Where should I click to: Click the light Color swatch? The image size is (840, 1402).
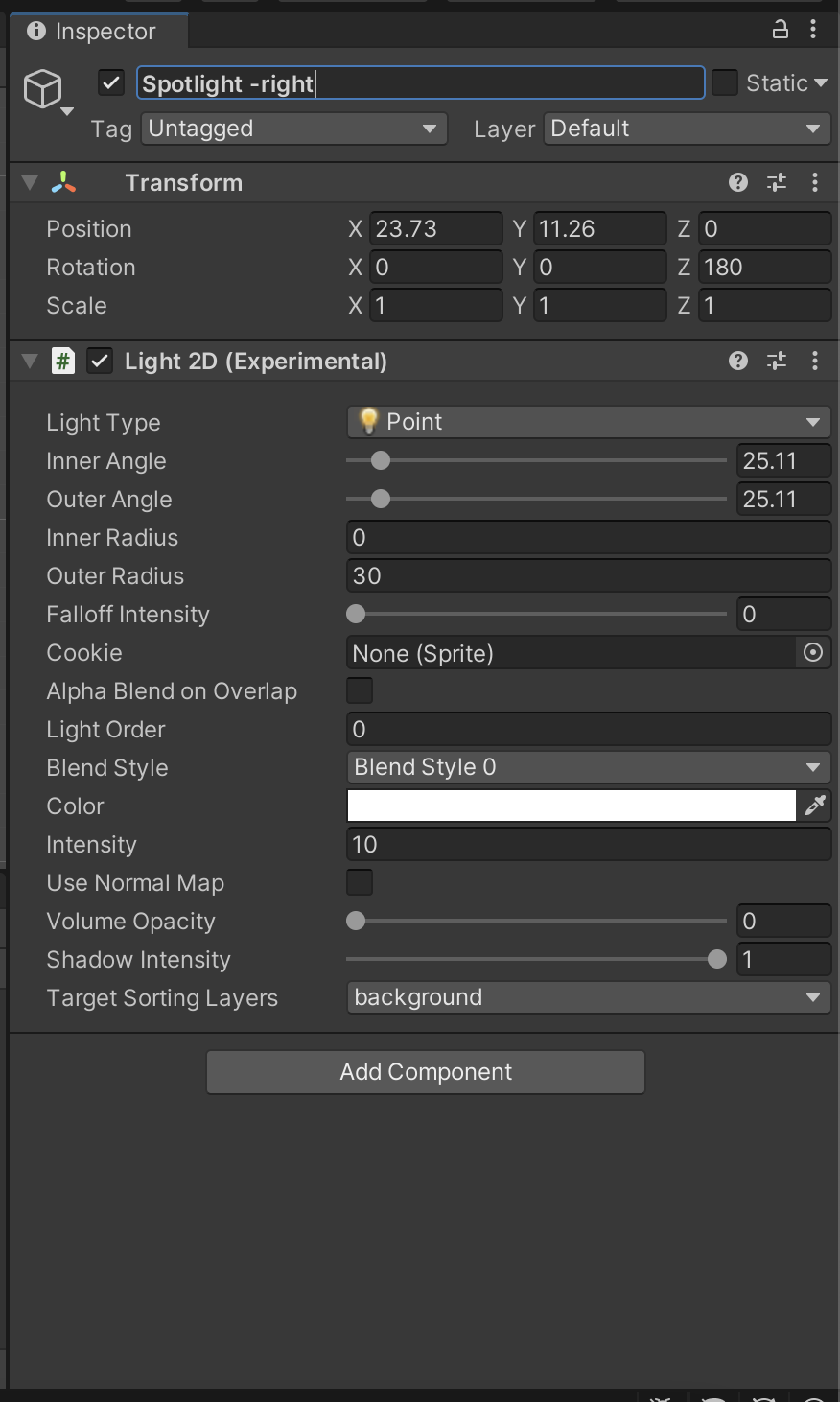pyautogui.click(x=571, y=806)
